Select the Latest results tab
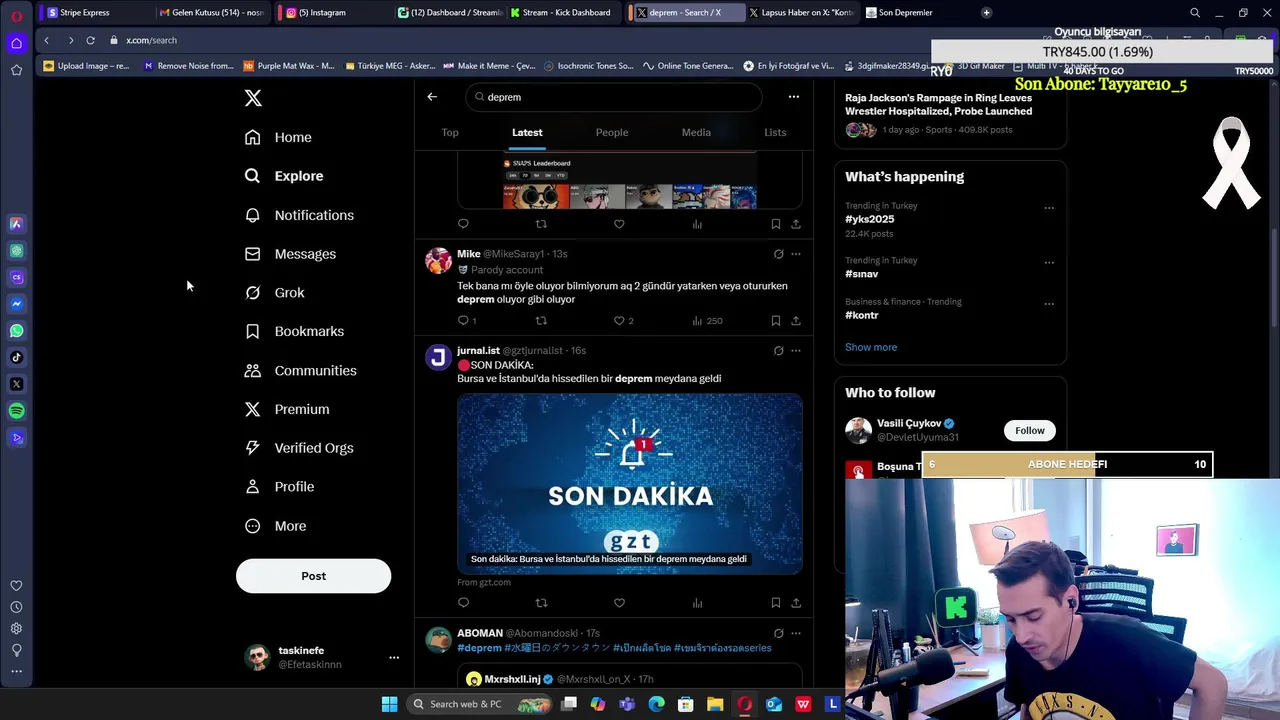Image resolution: width=1280 pixels, height=720 pixels. (x=527, y=132)
